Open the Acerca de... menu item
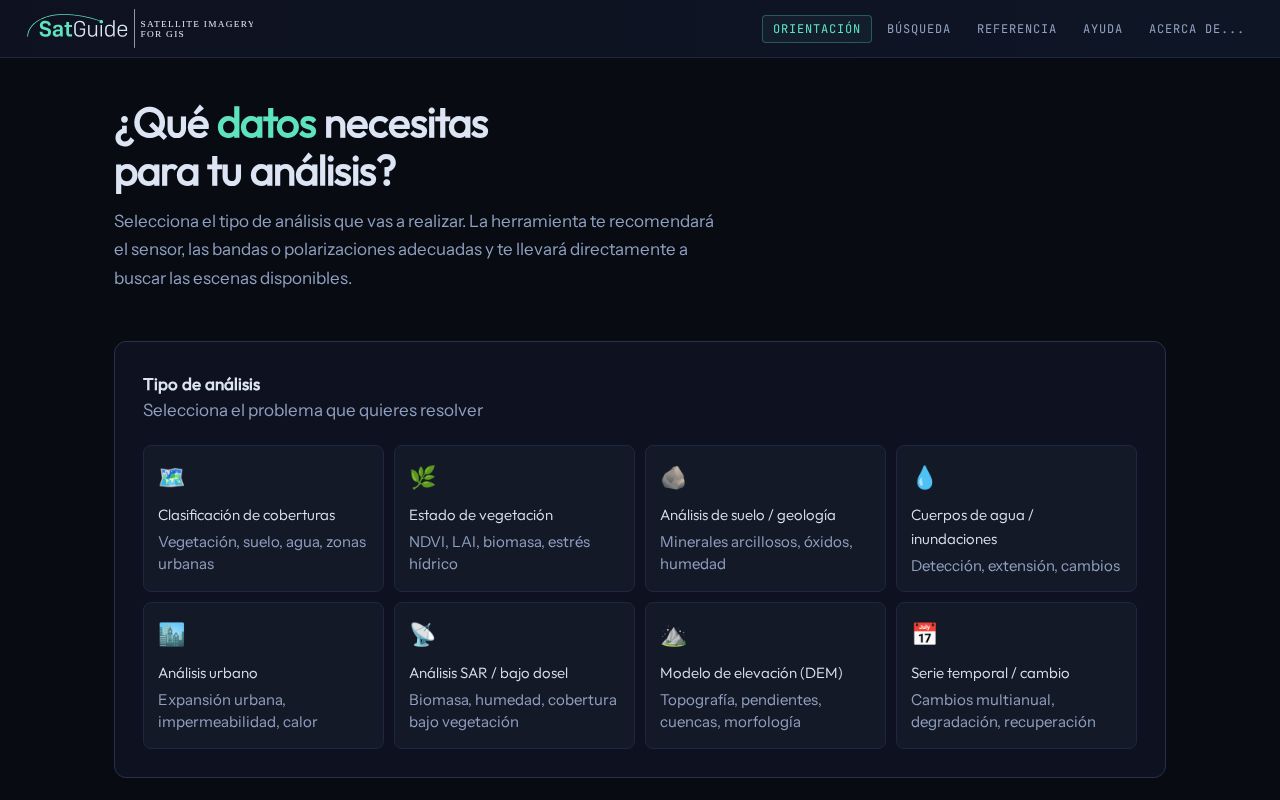Viewport: 1280px width, 800px height. click(x=1197, y=29)
